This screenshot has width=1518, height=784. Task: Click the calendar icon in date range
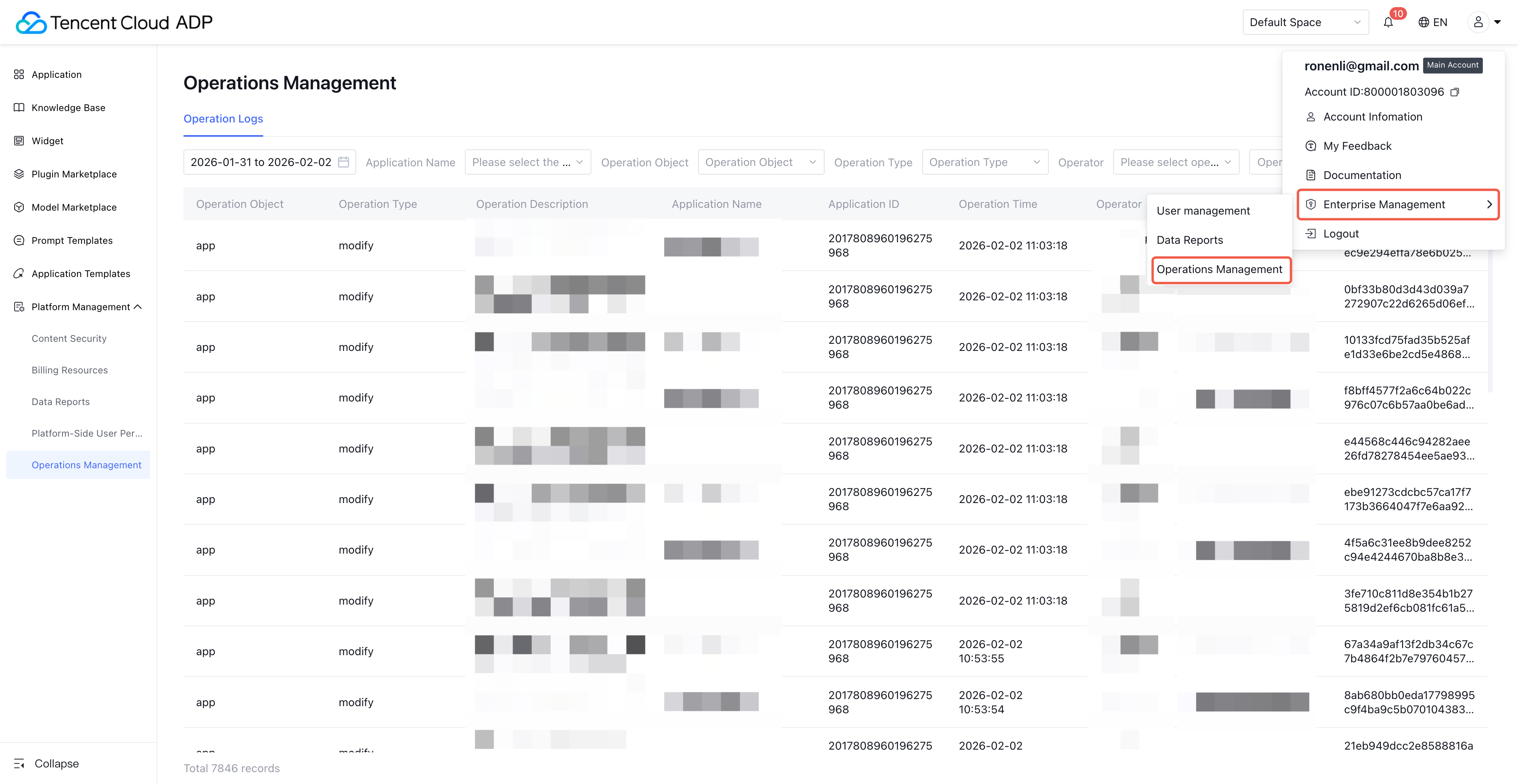pyautogui.click(x=344, y=162)
